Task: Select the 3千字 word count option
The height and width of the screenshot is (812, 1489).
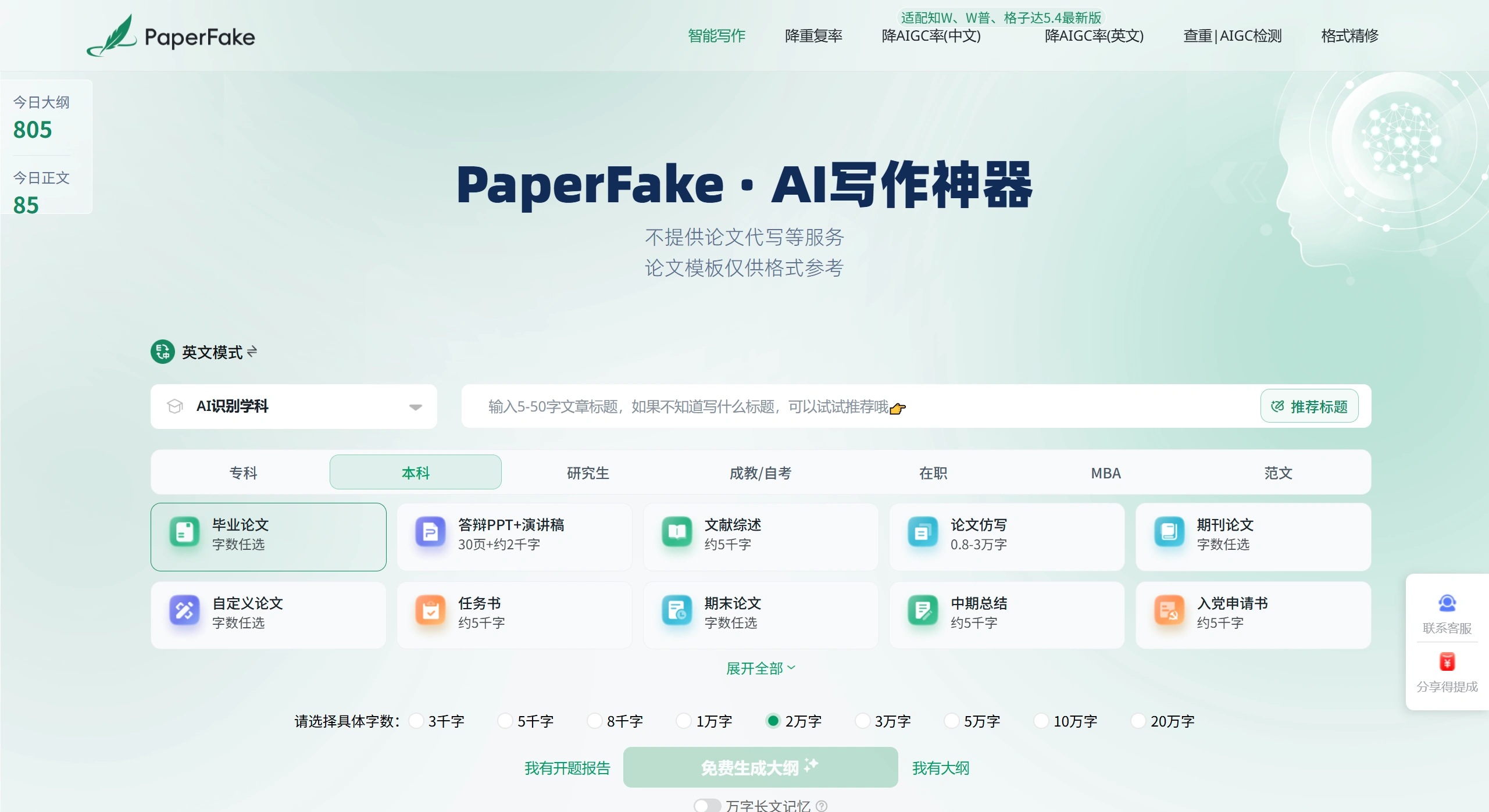Action: pyautogui.click(x=416, y=721)
